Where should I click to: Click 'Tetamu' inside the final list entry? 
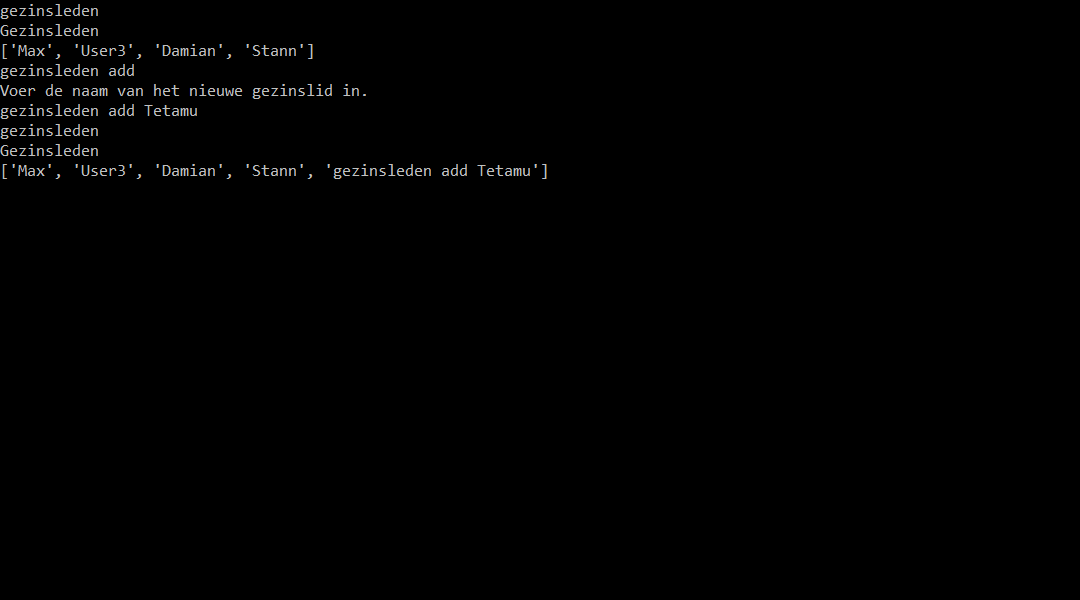point(504,171)
